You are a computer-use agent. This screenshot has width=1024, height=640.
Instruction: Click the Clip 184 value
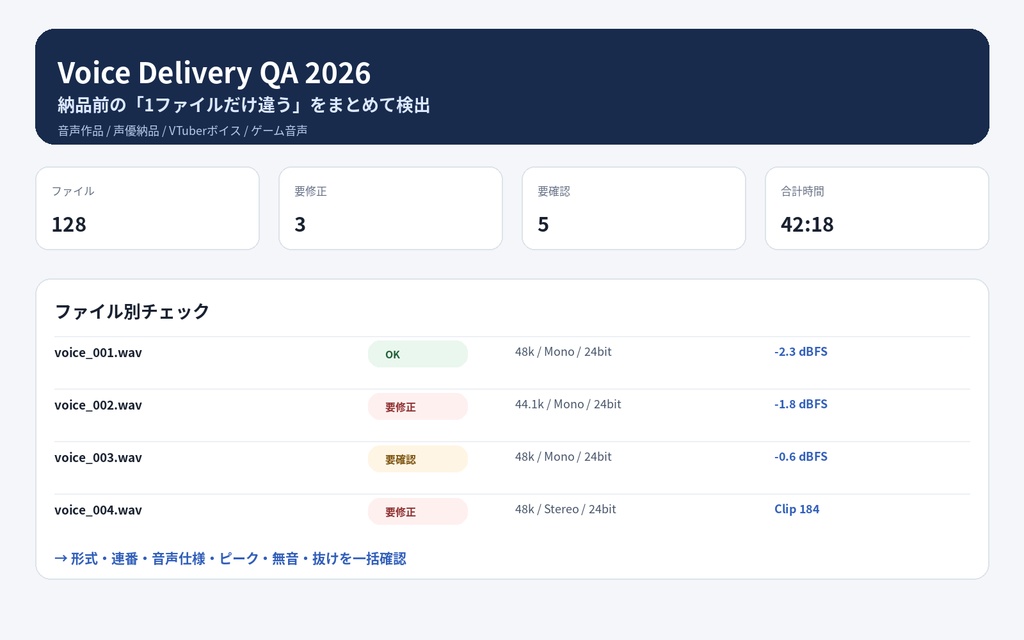point(797,509)
